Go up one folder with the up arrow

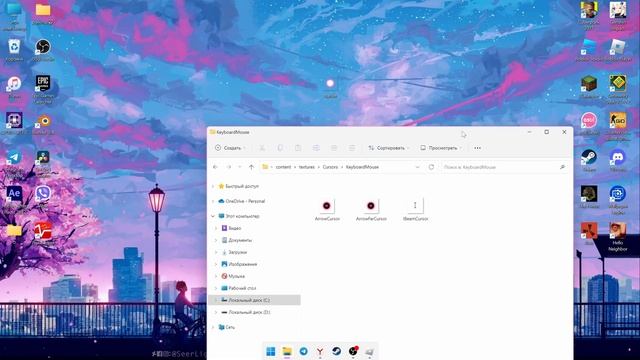[251, 167]
